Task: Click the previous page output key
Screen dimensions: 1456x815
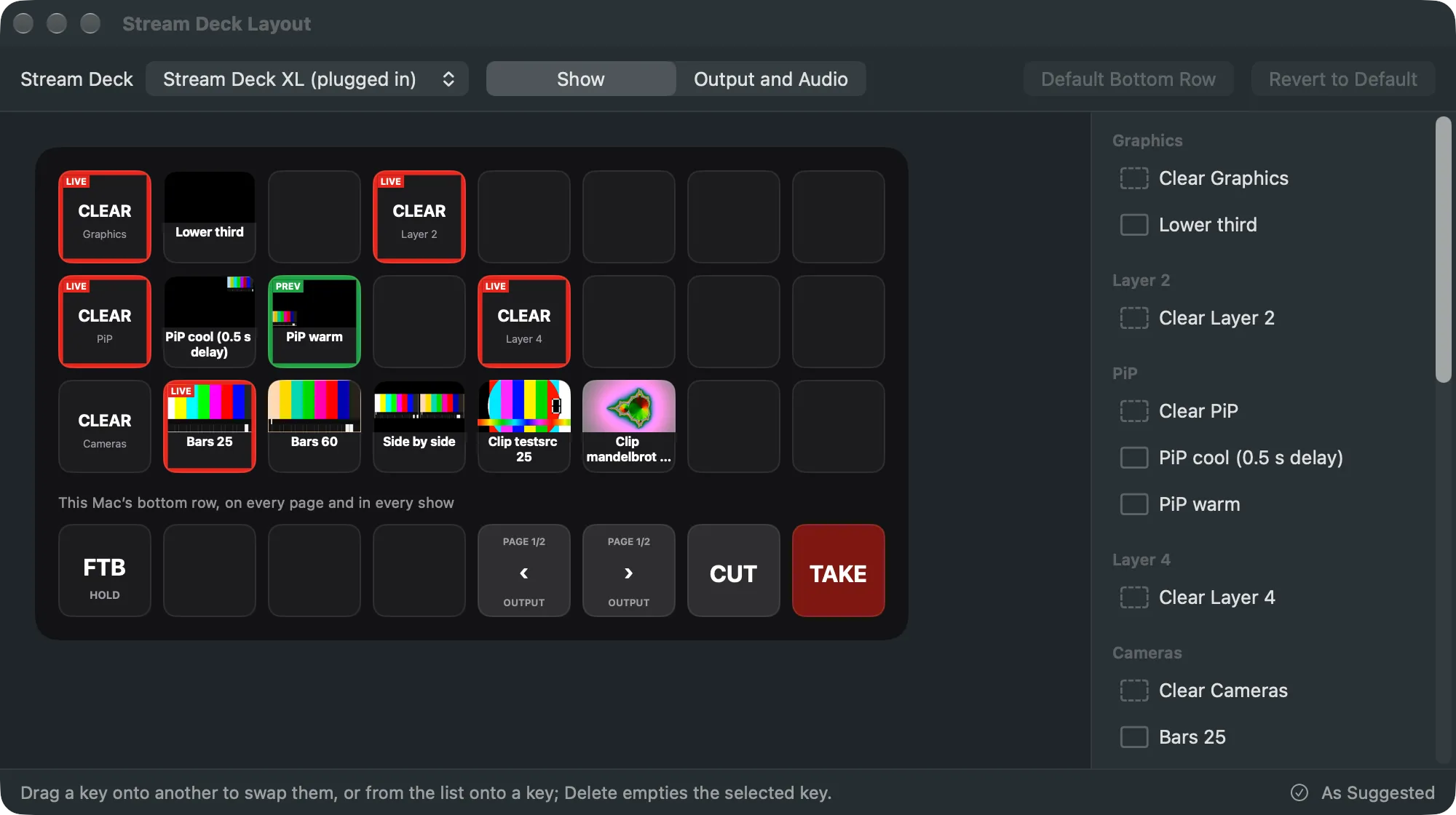Action: click(x=524, y=570)
